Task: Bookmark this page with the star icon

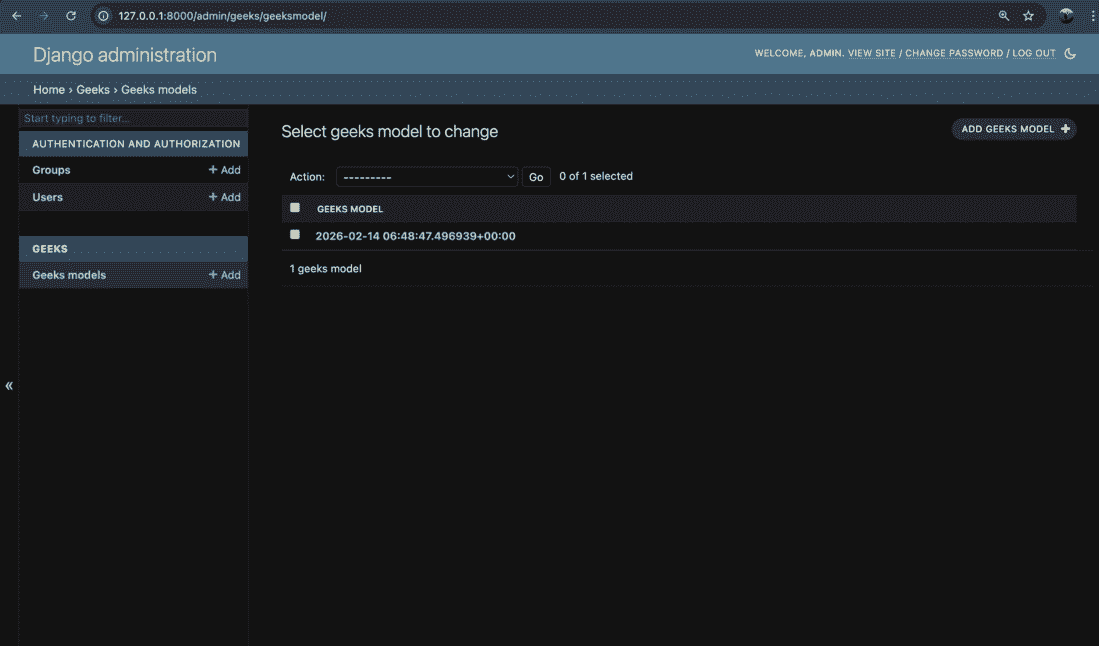Action: pyautogui.click(x=1028, y=15)
